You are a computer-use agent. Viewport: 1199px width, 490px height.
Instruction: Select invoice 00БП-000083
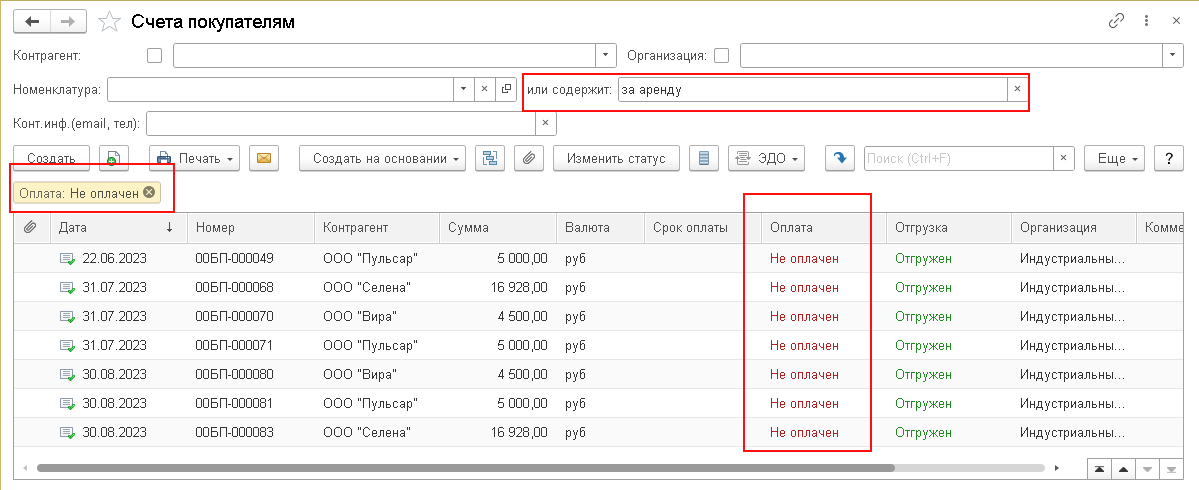599,433
